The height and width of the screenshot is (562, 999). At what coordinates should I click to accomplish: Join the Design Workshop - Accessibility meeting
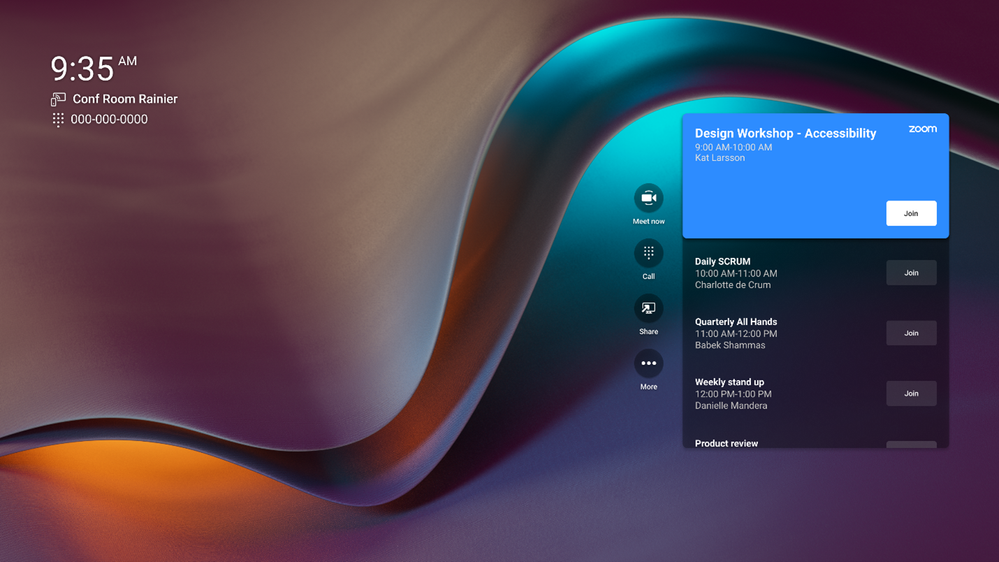[911, 213]
